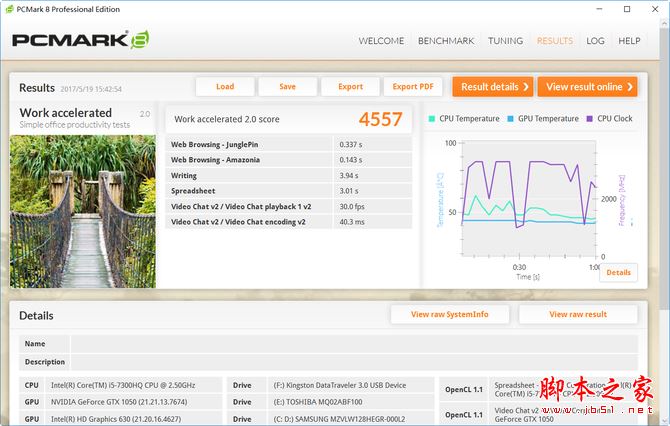Click the Work accelerated heading
This screenshot has width=670, height=426.
[66, 113]
